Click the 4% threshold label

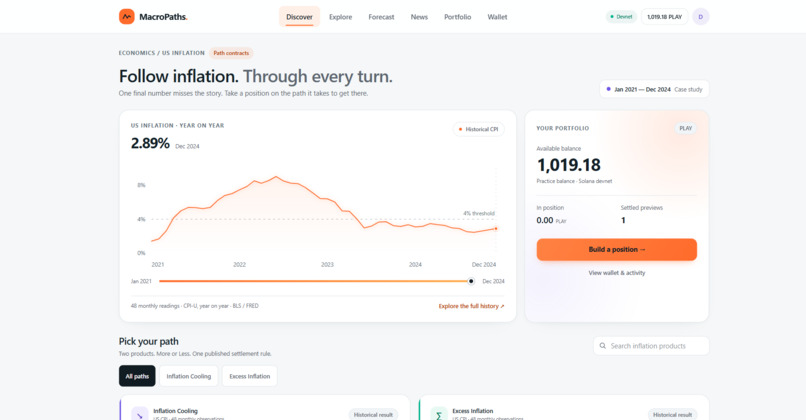[479, 213]
